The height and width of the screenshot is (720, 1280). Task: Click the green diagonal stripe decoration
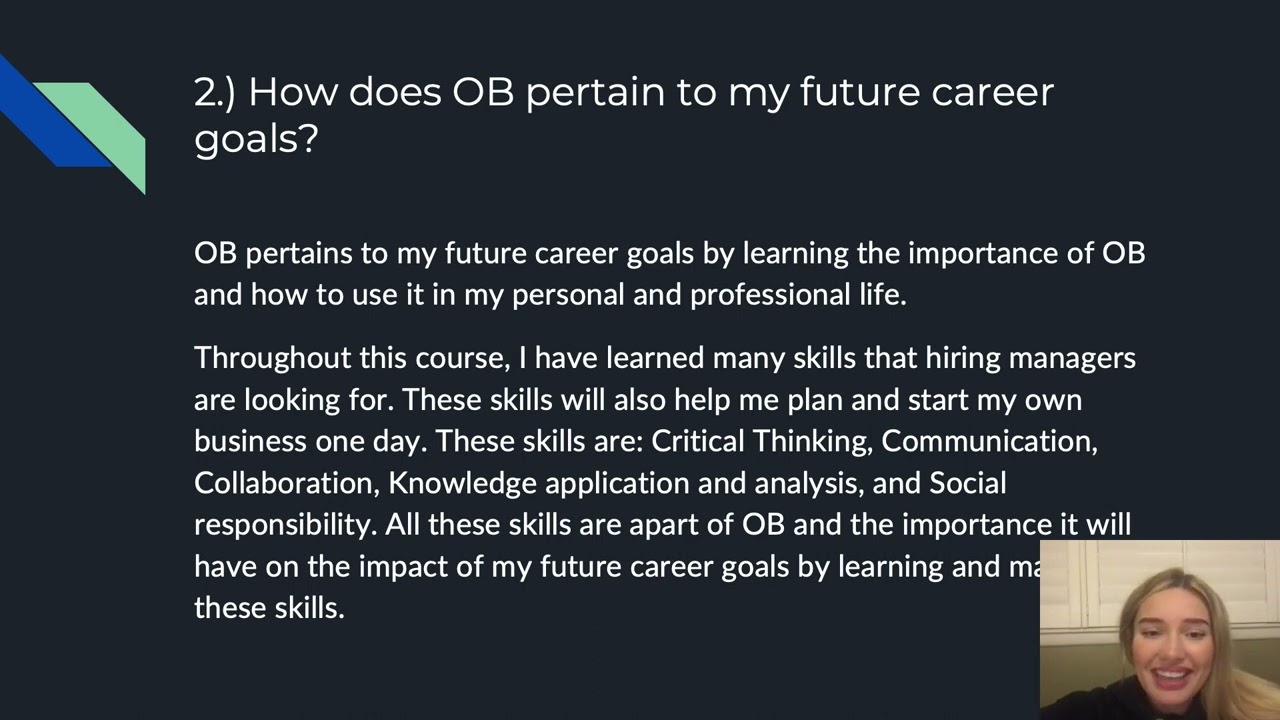coord(112,125)
